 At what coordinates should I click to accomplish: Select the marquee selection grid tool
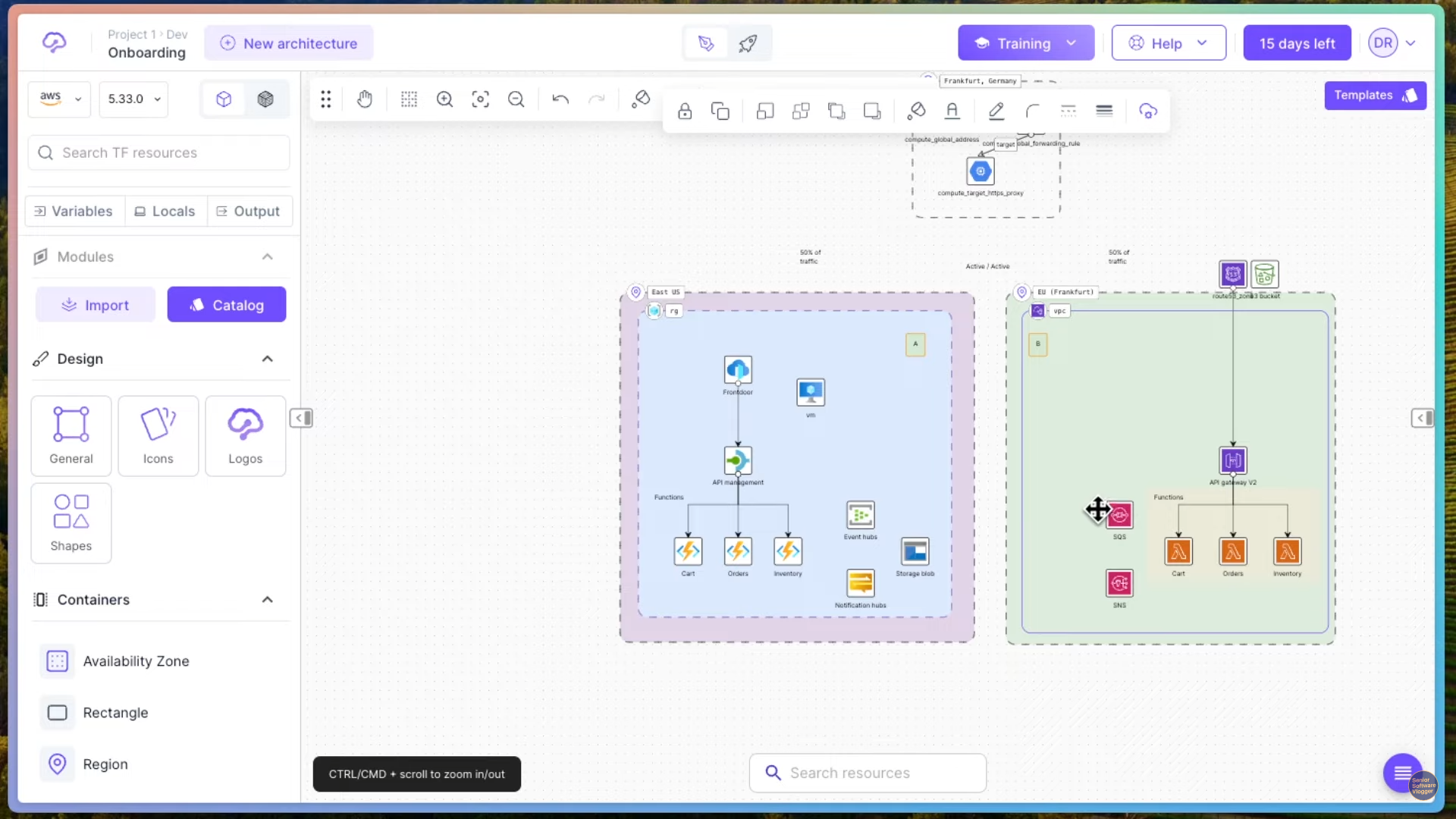click(409, 99)
